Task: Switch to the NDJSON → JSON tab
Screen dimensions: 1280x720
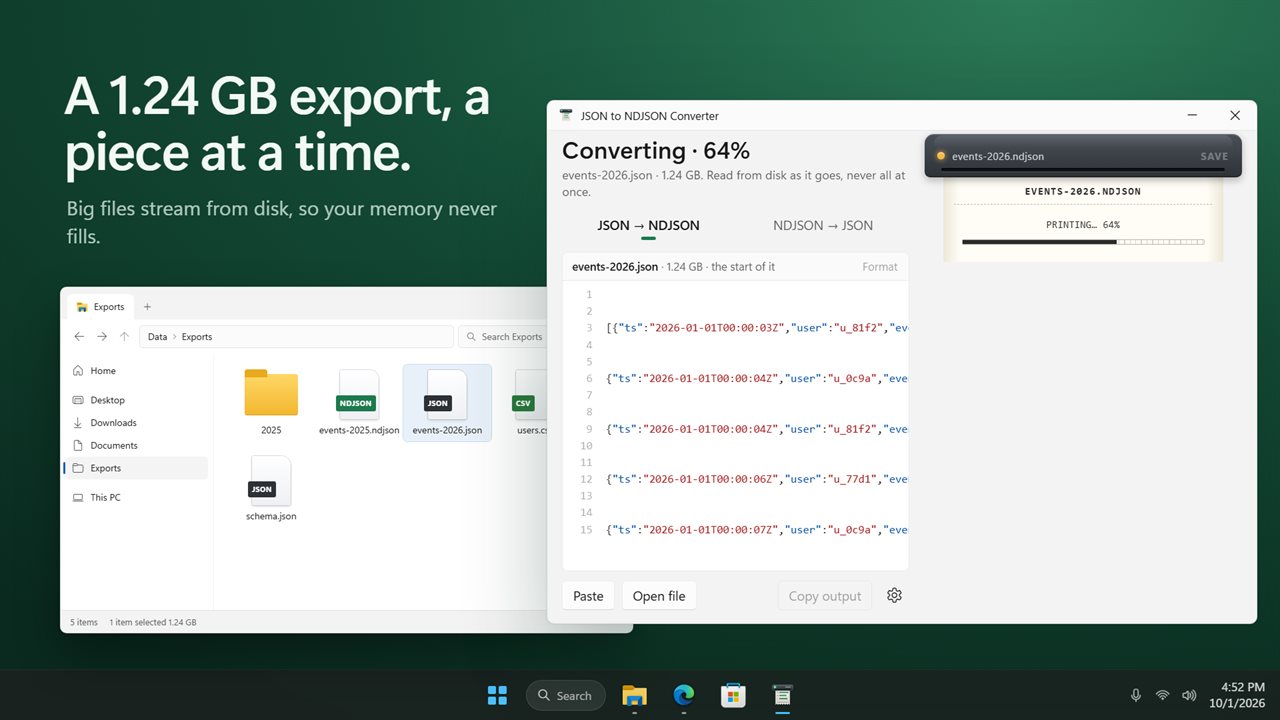Action: (823, 225)
